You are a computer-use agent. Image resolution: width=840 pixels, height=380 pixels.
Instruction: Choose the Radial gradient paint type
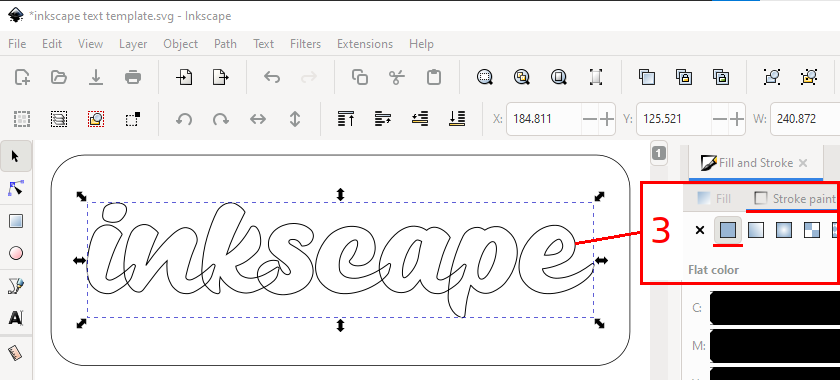(x=783, y=230)
